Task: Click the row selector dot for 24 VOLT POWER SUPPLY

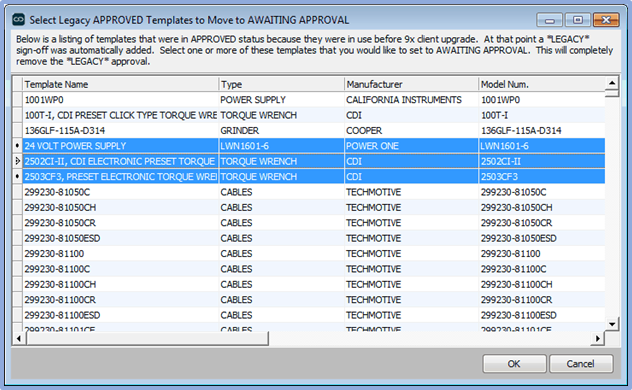Action: click(17, 146)
